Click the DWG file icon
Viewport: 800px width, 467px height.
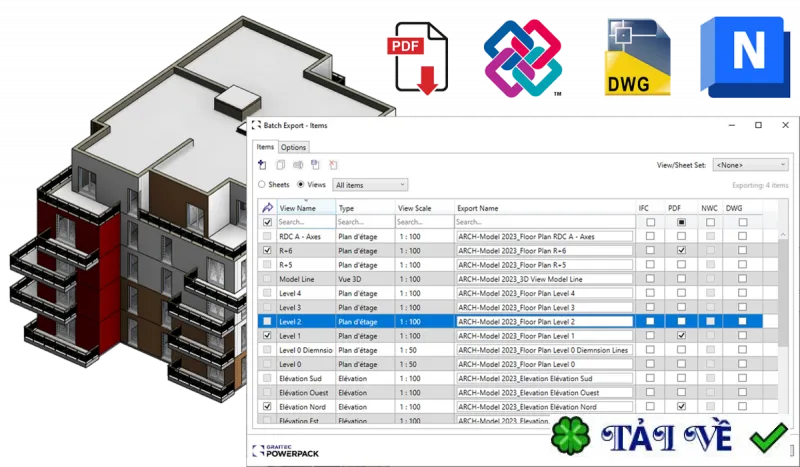[x=638, y=57]
